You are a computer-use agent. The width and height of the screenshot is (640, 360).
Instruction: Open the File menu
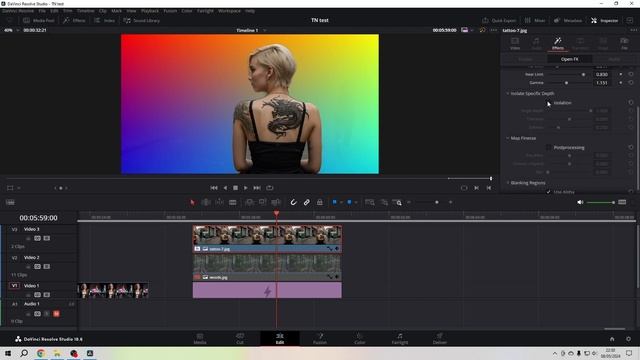tap(42, 11)
